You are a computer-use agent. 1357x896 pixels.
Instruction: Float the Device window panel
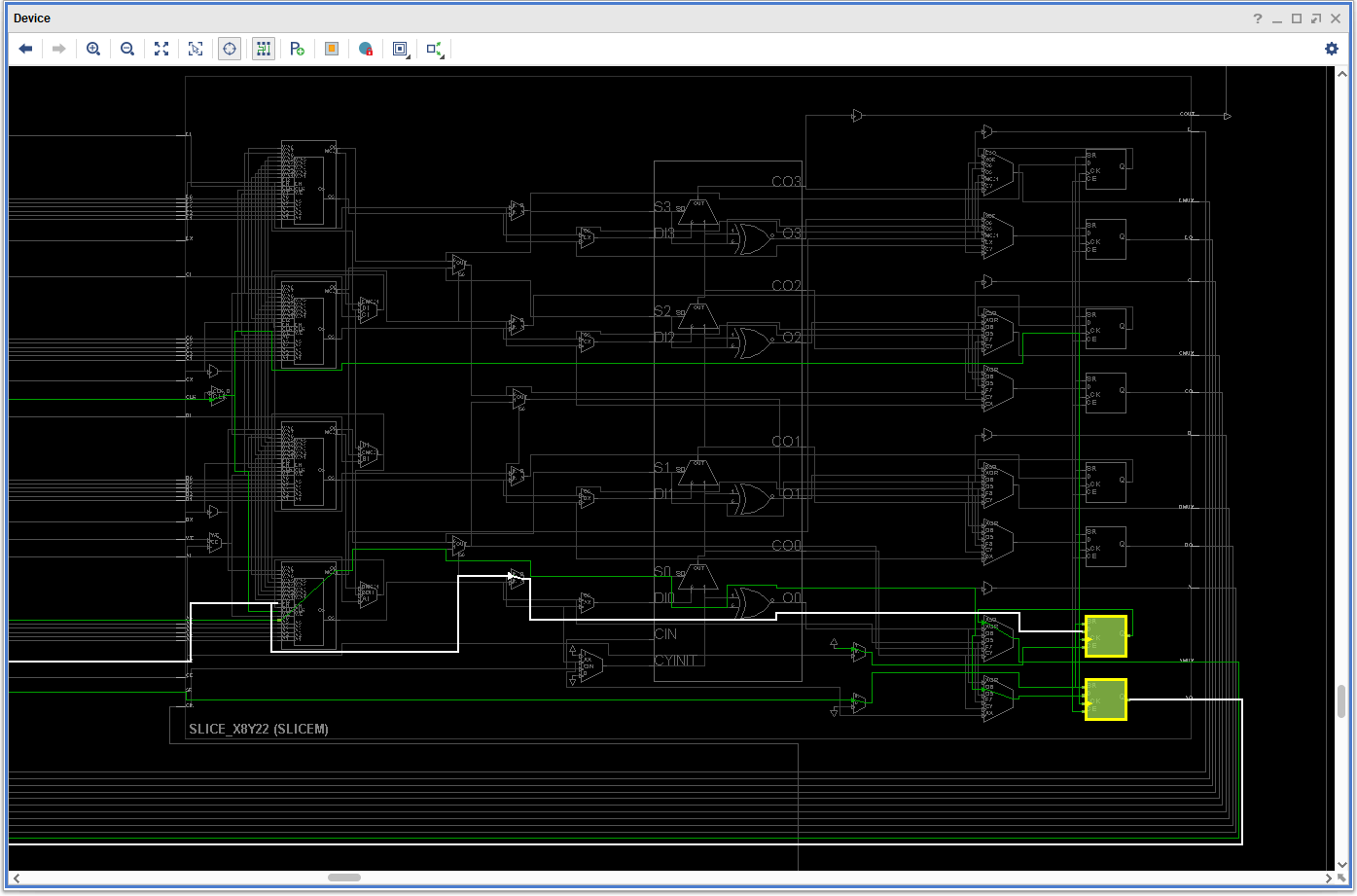point(1316,18)
